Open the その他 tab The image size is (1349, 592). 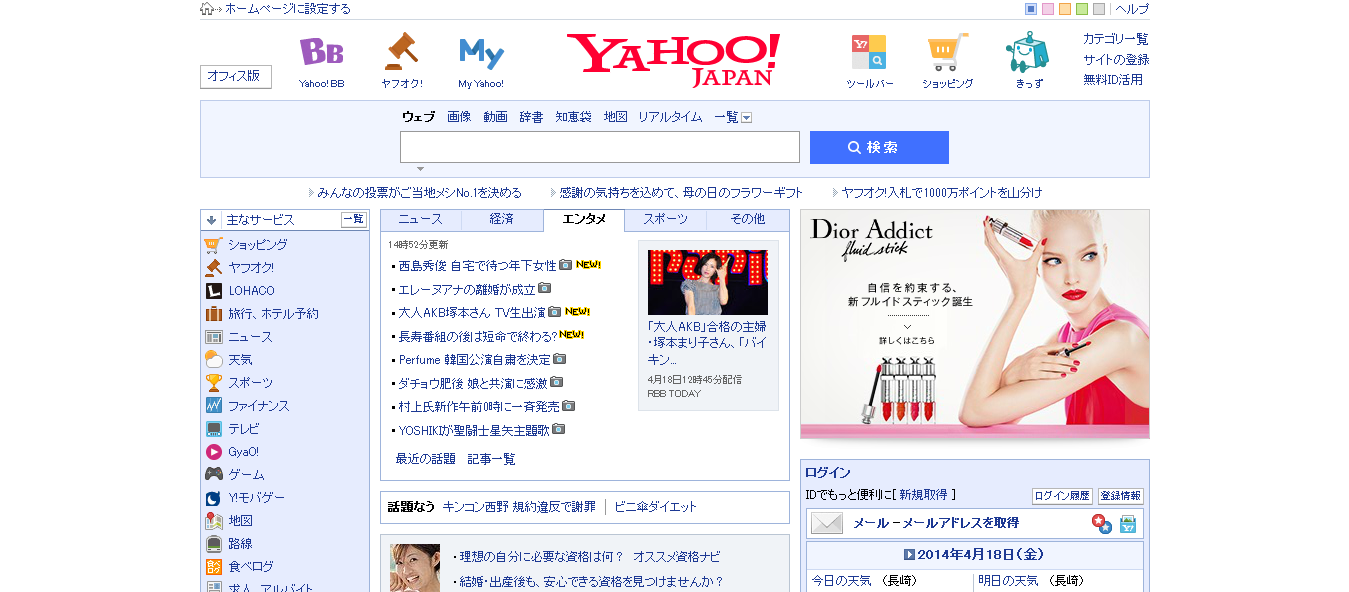pyautogui.click(x=747, y=219)
